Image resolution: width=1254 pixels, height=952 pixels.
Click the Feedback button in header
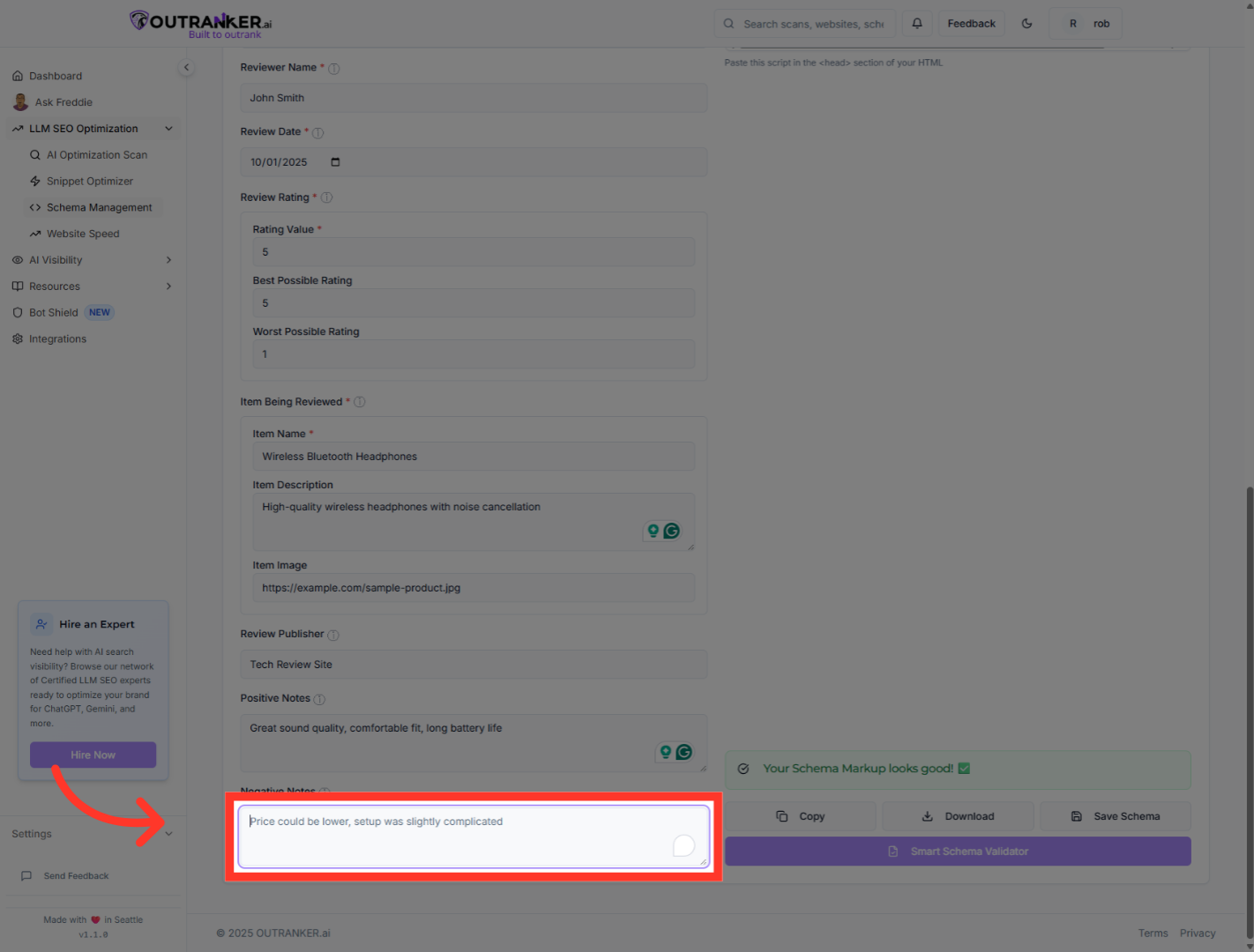tap(972, 24)
